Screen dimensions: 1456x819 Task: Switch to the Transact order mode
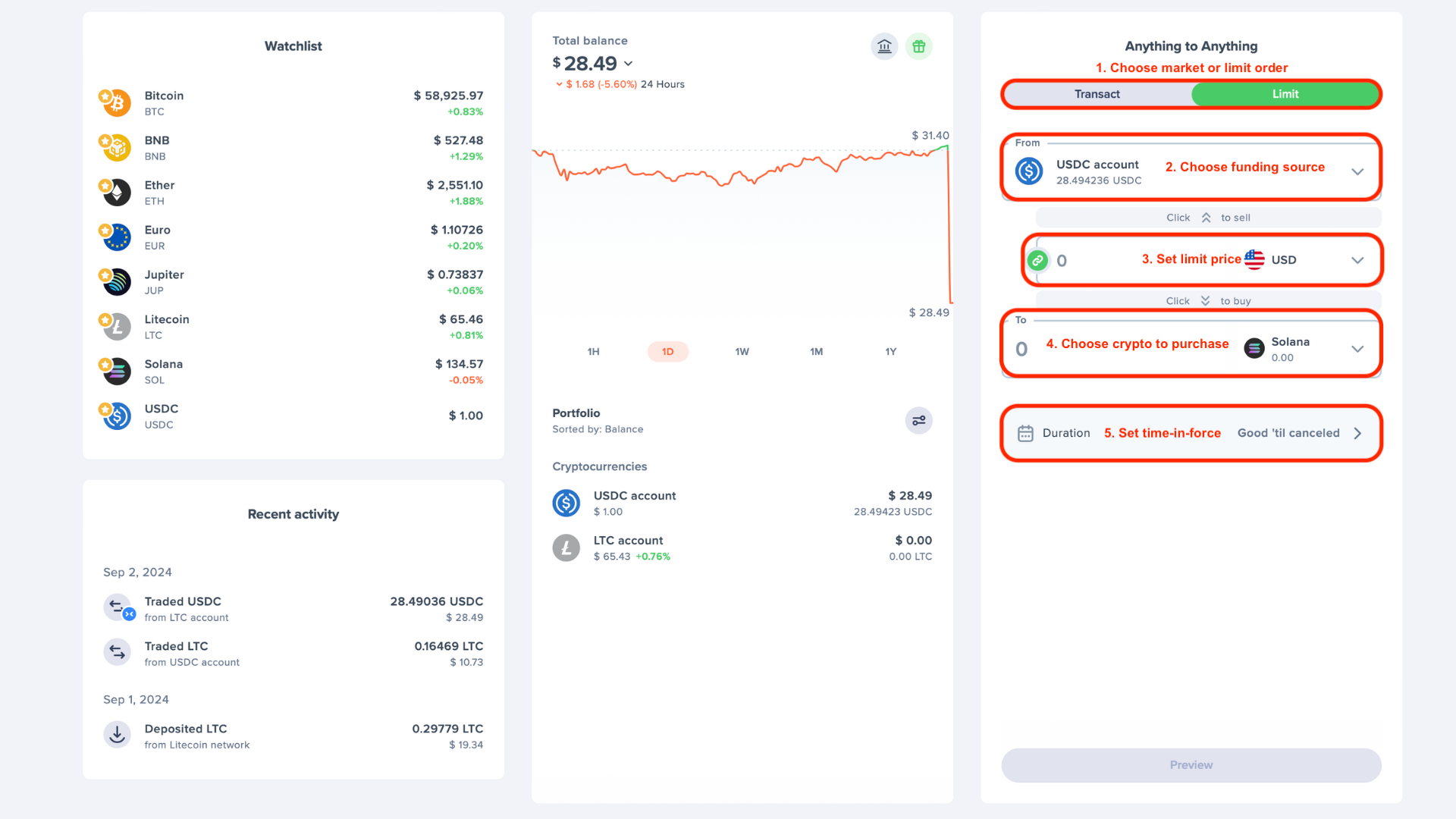[1097, 94]
